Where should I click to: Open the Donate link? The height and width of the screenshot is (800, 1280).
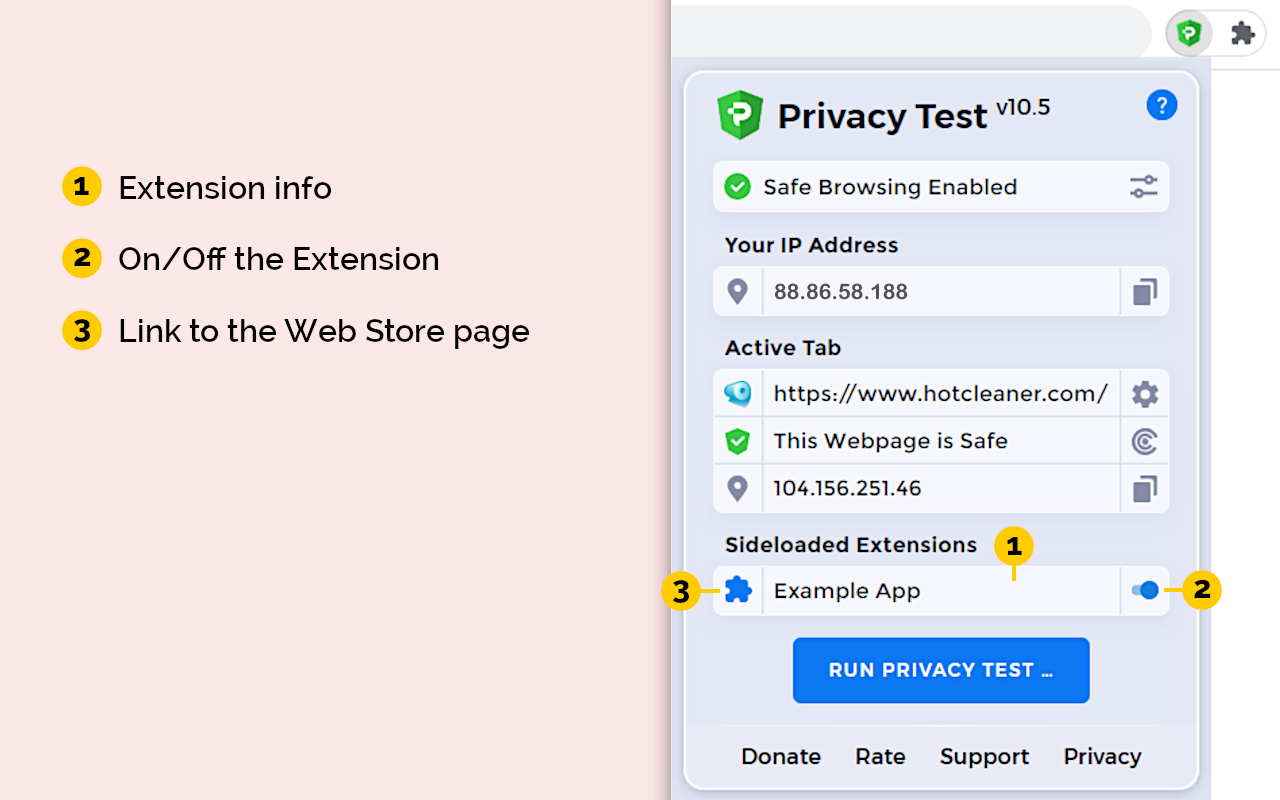pyautogui.click(x=780, y=757)
